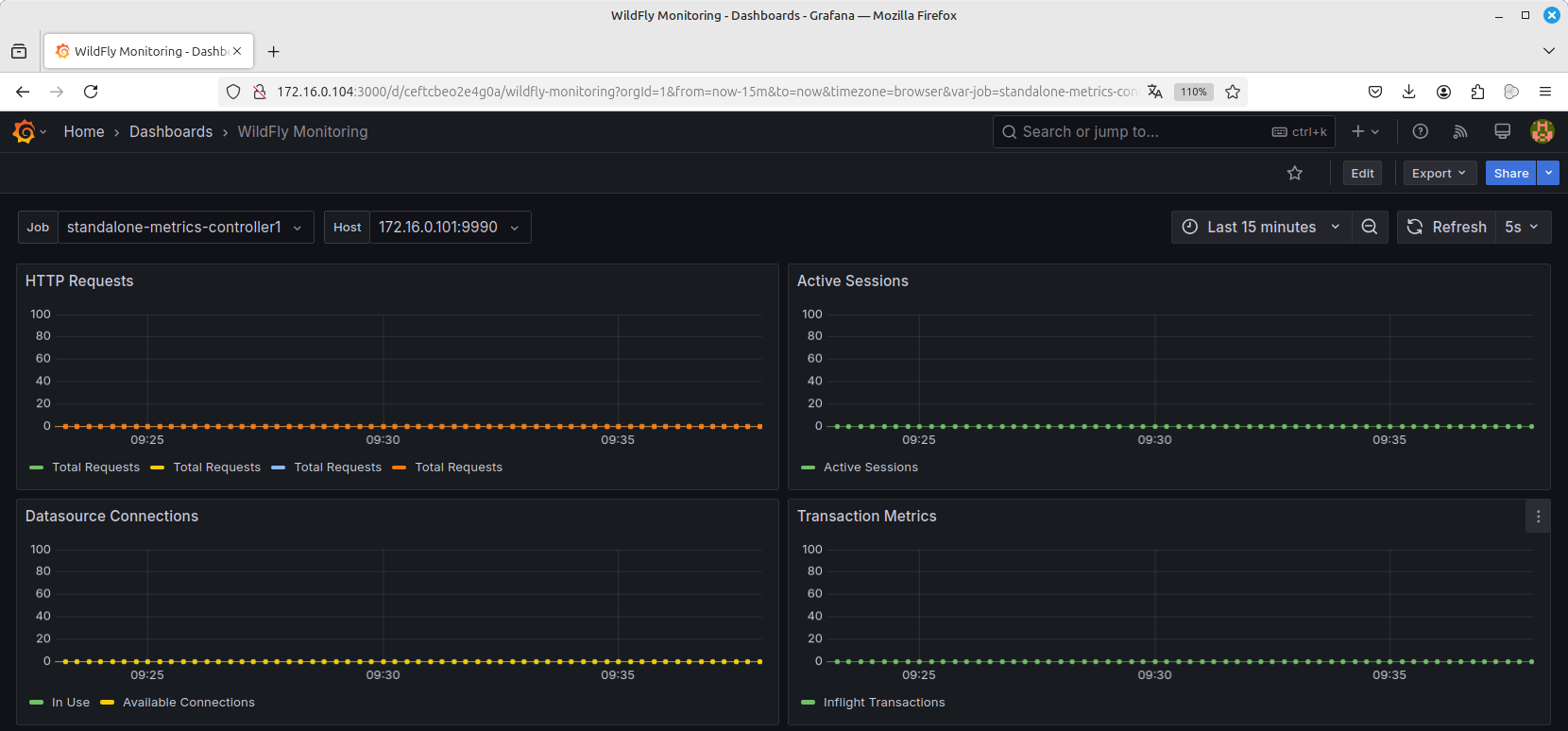The height and width of the screenshot is (731, 1568).
Task: Click the Active Sessions panel title
Action: pyautogui.click(x=853, y=281)
